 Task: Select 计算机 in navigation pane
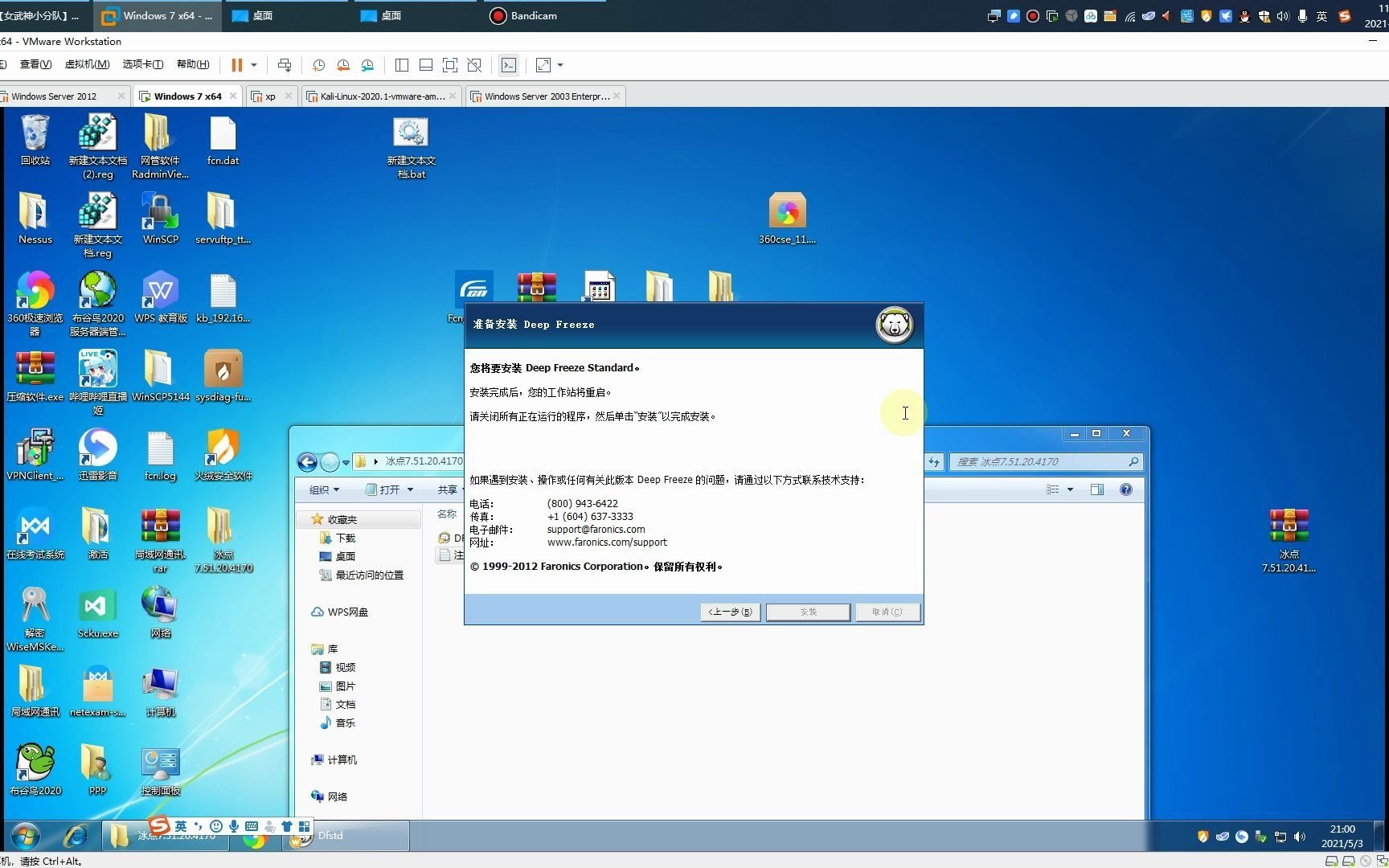(334, 760)
